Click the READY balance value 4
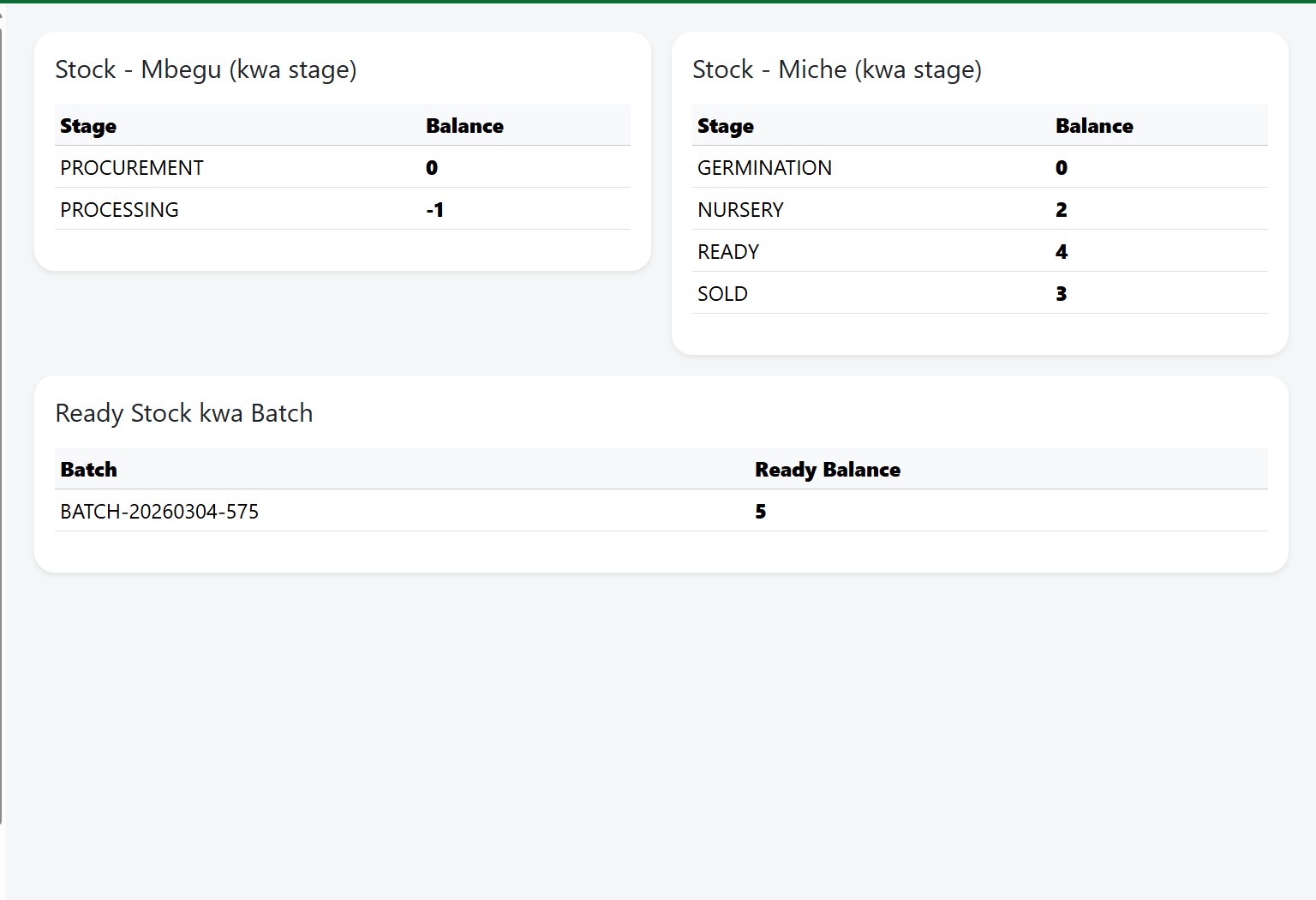 1061,252
